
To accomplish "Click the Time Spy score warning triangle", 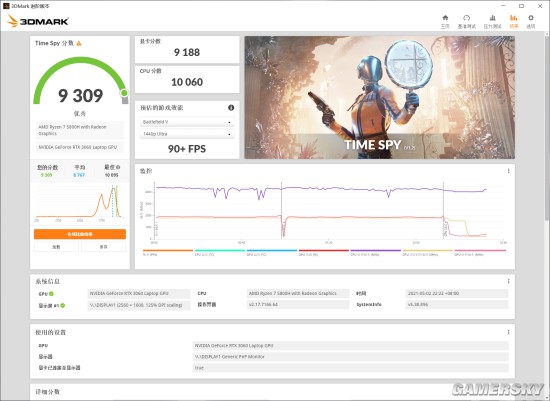I will (79, 43).
